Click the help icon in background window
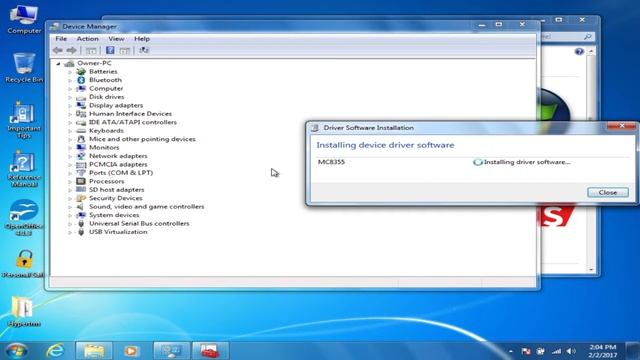Viewport: 640px width, 360px height. 579,51
